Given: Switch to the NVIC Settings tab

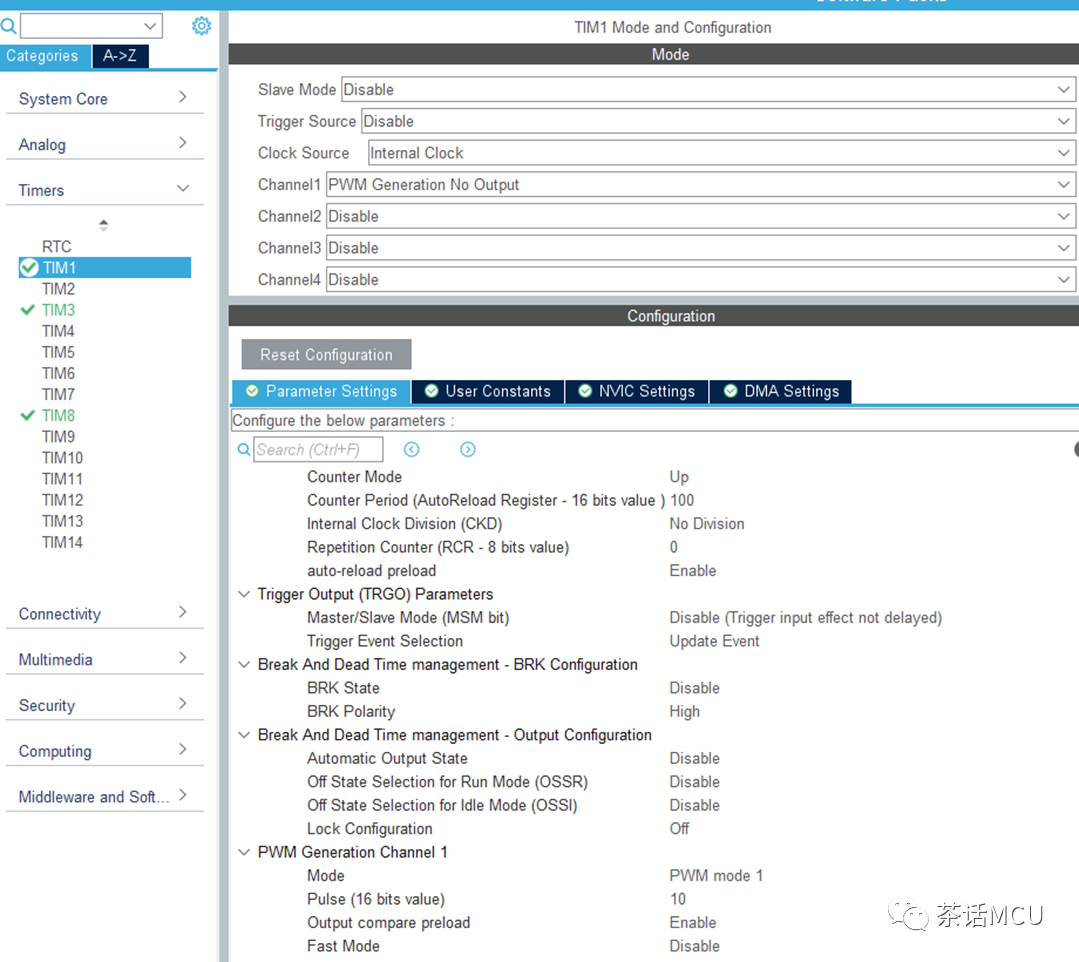Looking at the screenshot, I should tap(637, 391).
